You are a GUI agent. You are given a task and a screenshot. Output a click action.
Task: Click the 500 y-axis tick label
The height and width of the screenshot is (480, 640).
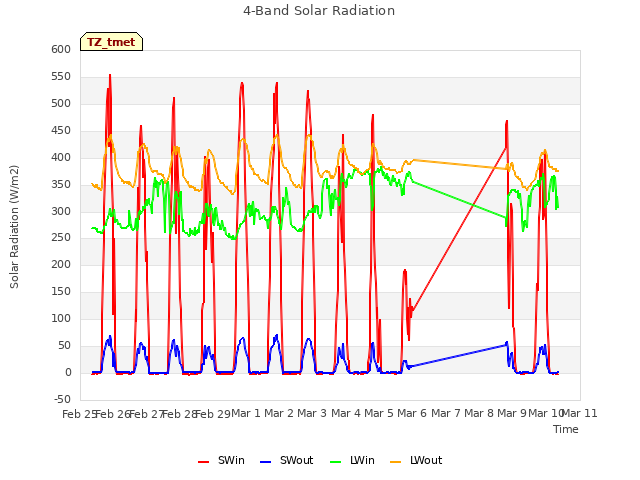(61, 103)
